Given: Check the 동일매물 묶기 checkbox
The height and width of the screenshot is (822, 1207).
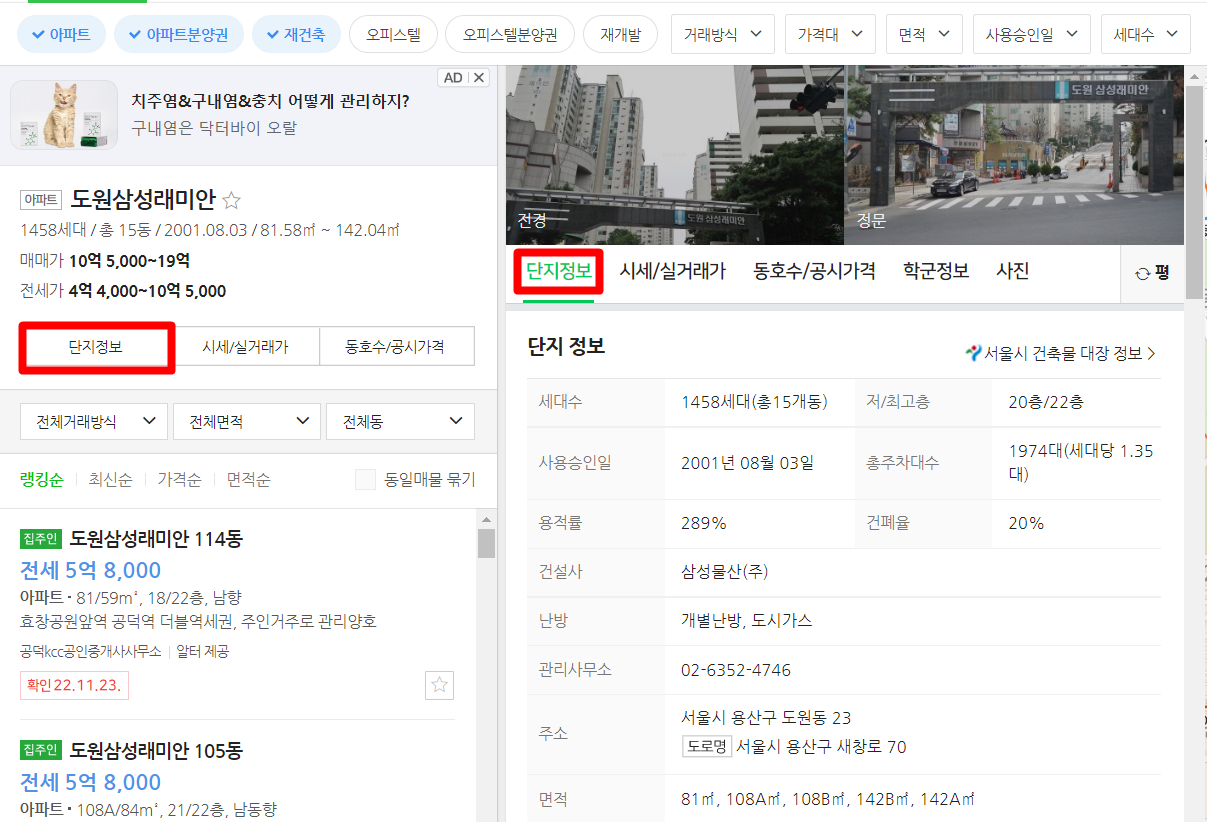Looking at the screenshot, I should (x=364, y=479).
